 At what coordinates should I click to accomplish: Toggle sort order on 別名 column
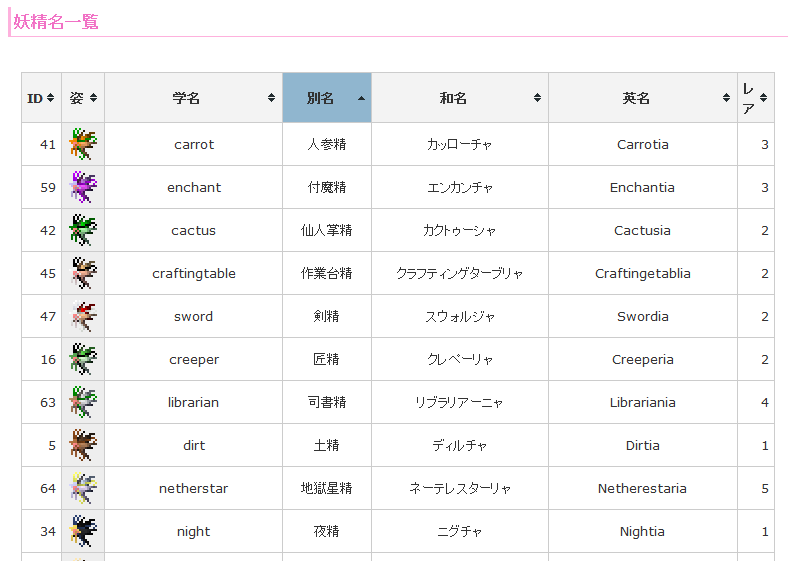tap(326, 98)
